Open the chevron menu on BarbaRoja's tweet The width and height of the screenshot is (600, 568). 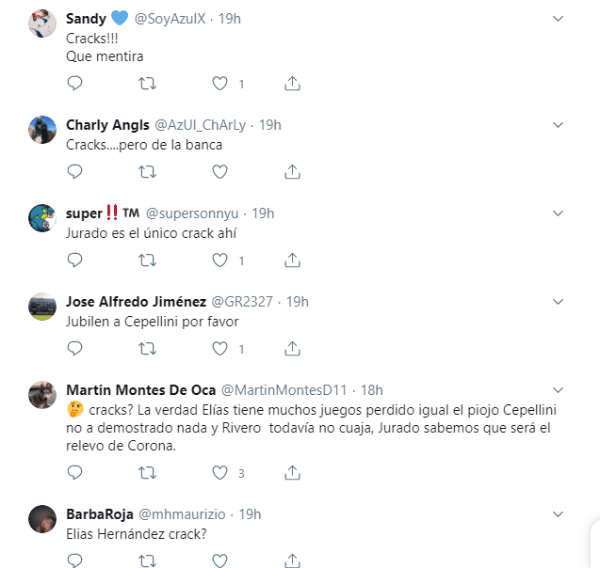click(557, 514)
